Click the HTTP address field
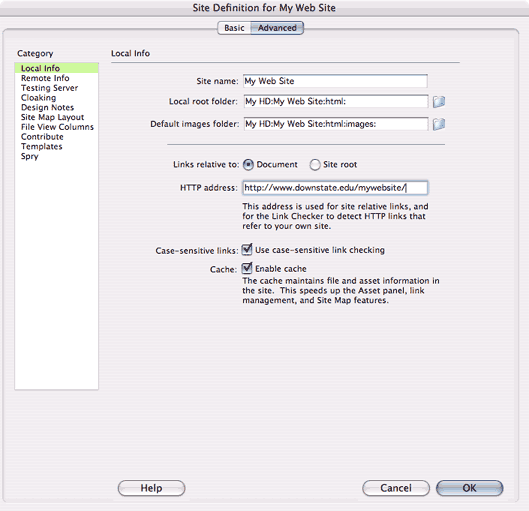The height and width of the screenshot is (511, 529). [x=335, y=188]
